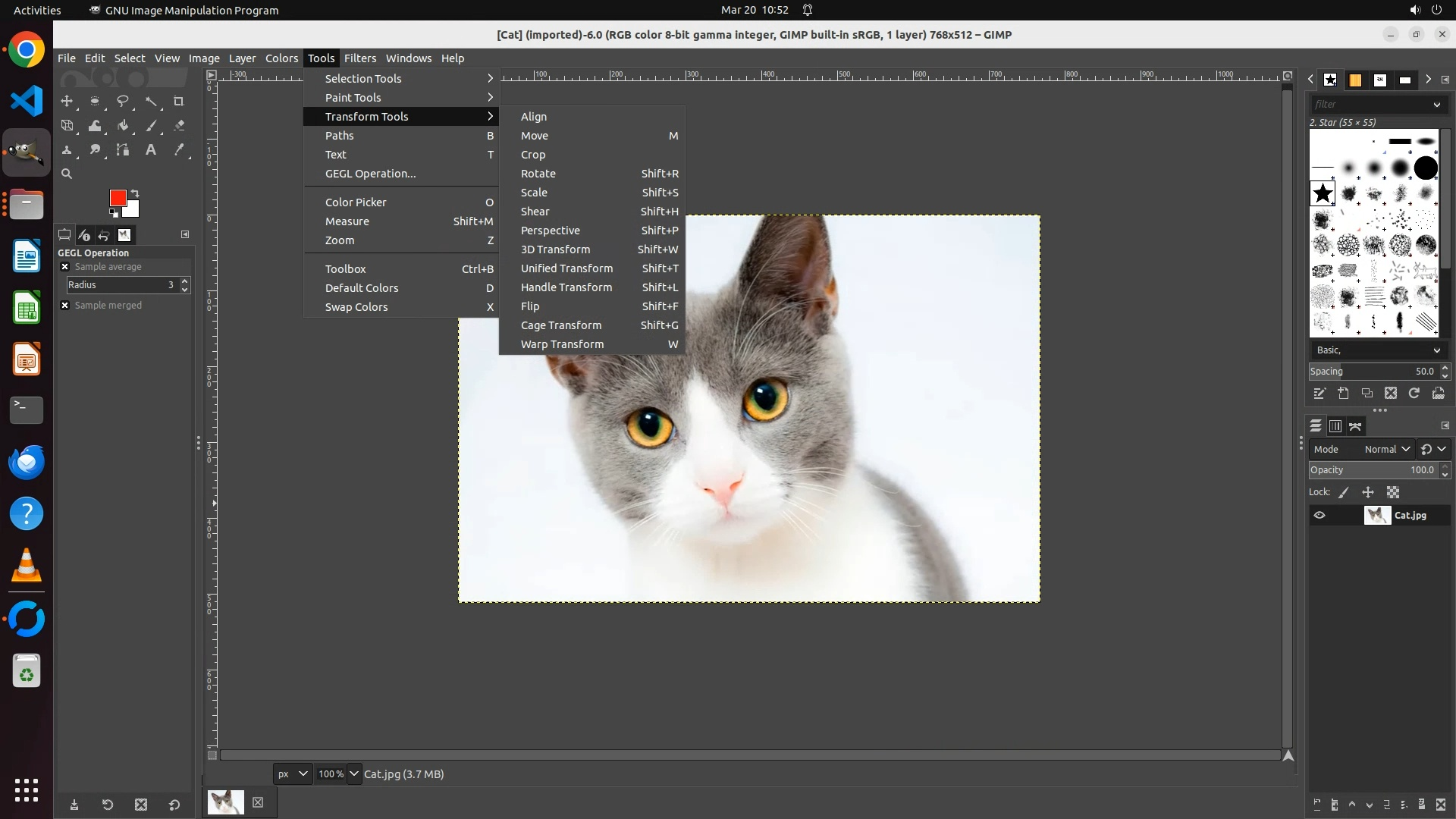Select the Free Select lasso tool
The width and height of the screenshot is (1456, 819).
pyautogui.click(x=123, y=101)
